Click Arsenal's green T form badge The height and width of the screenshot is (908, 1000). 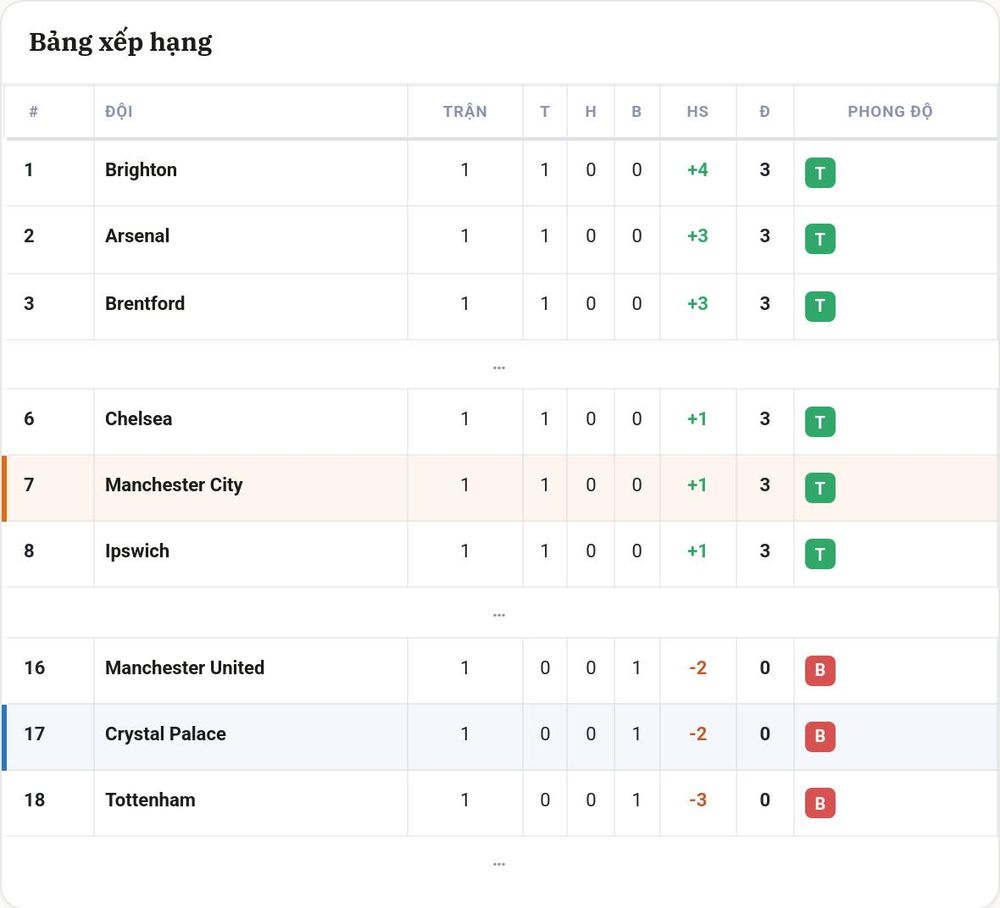click(820, 239)
